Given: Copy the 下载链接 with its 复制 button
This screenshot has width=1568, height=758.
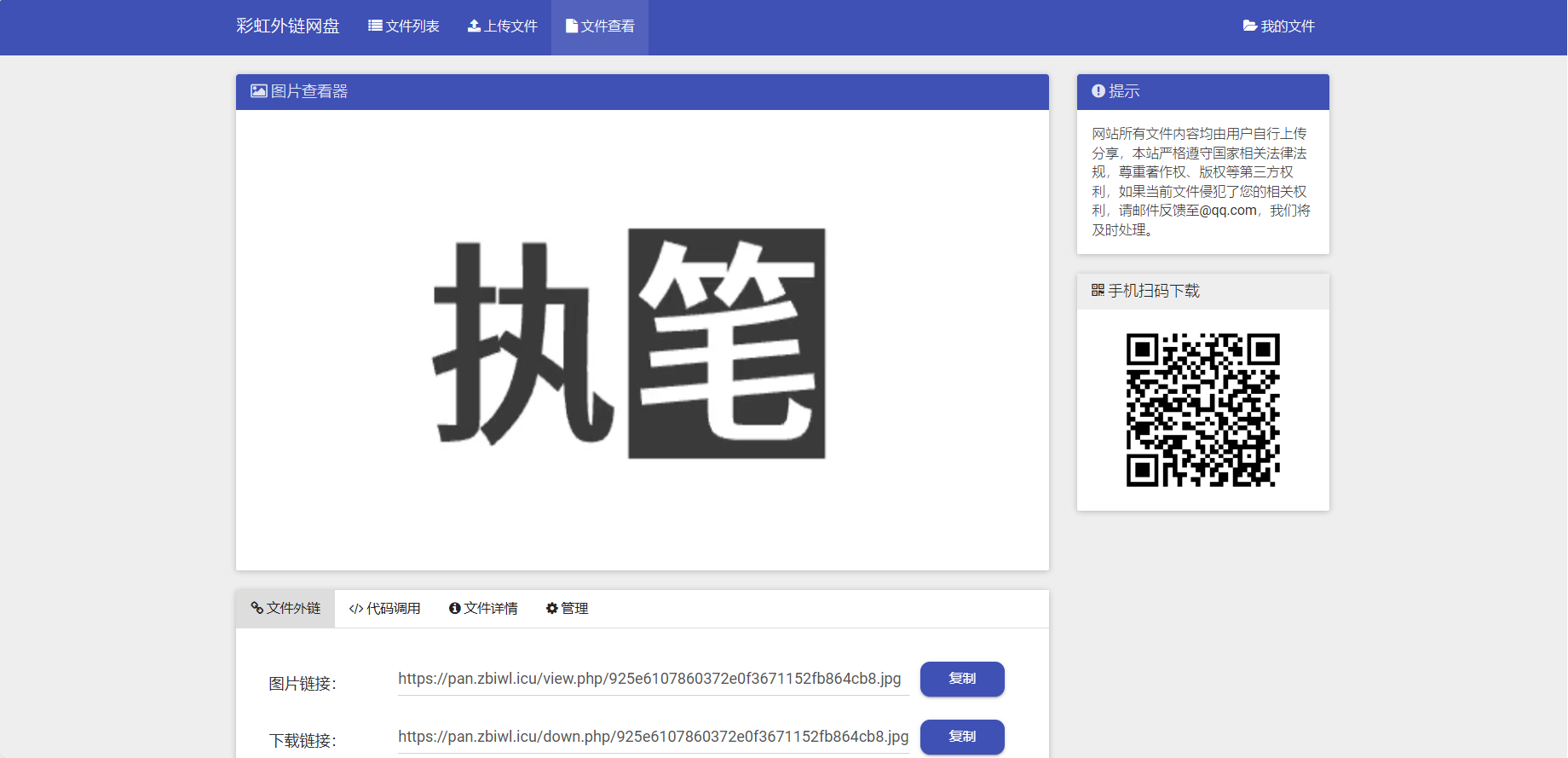Looking at the screenshot, I should click(x=962, y=737).
